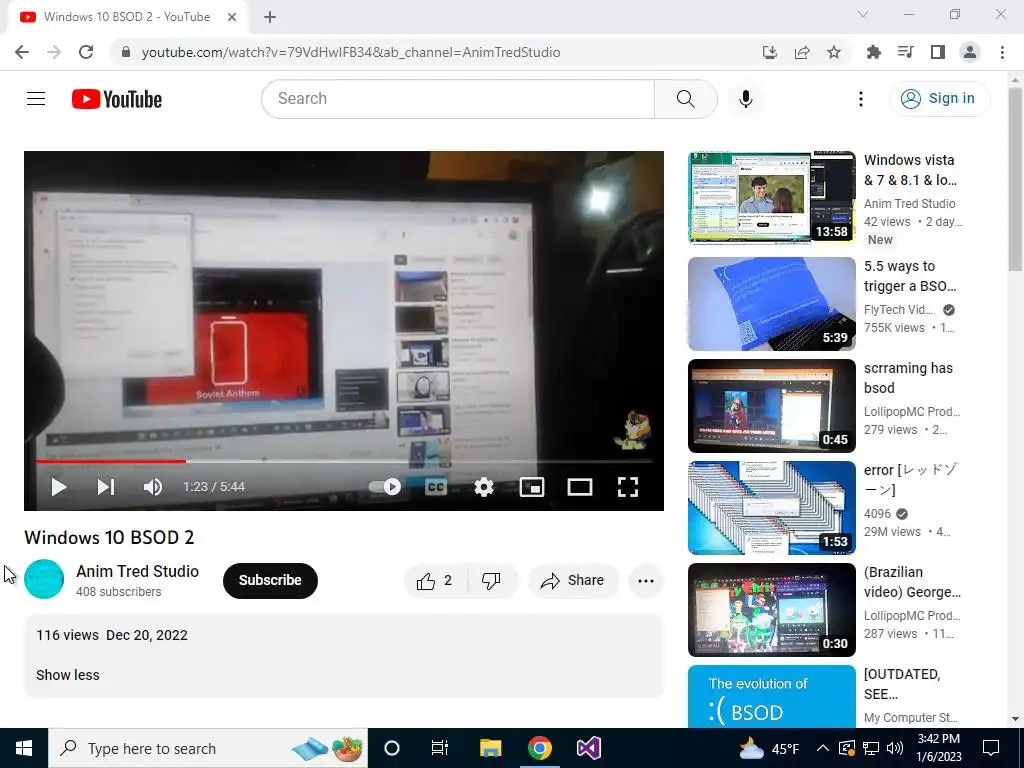This screenshot has height=768, width=1024.
Task: Share this page icon in address bar
Action: [802, 52]
